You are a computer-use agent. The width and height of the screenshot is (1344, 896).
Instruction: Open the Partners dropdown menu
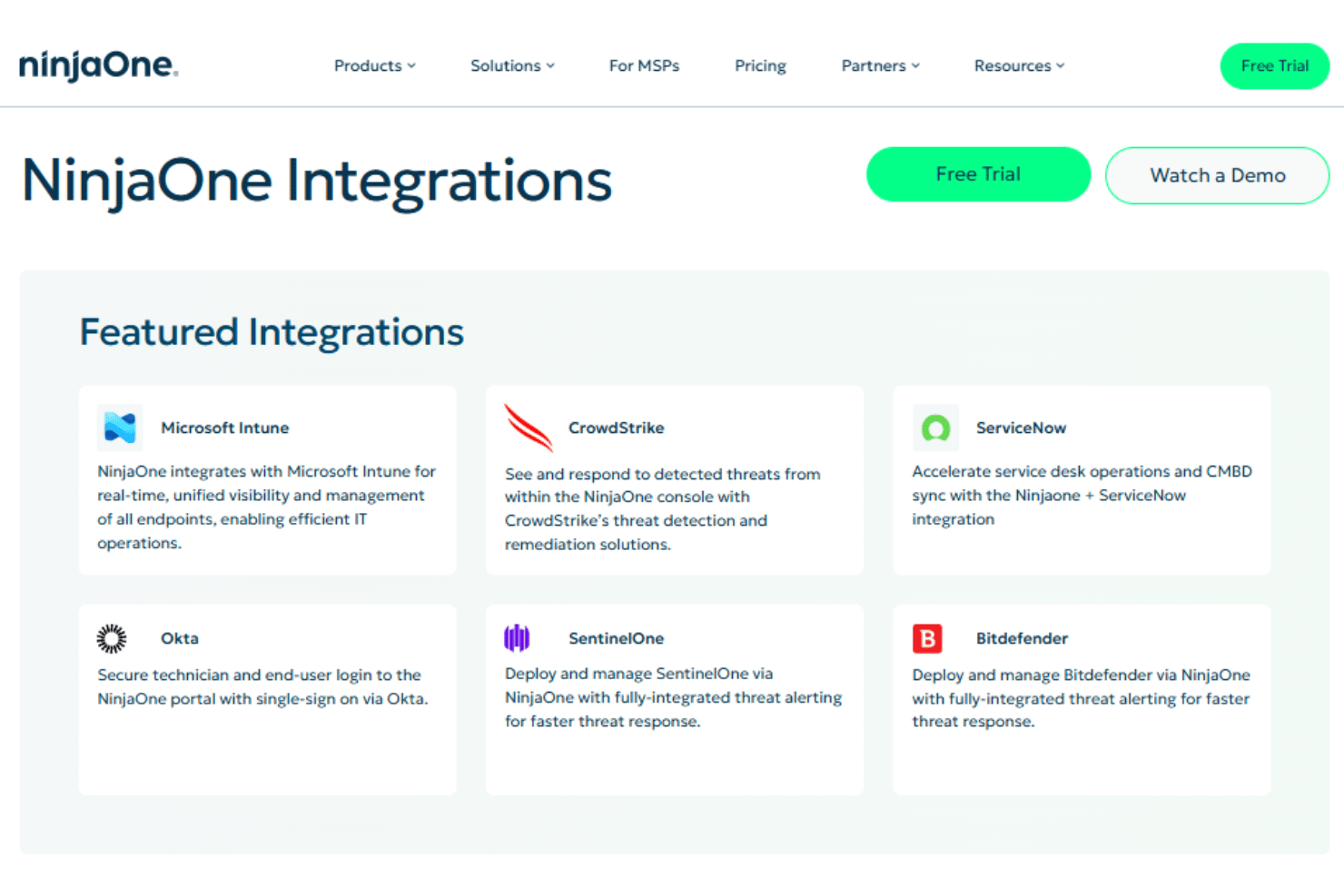click(880, 65)
